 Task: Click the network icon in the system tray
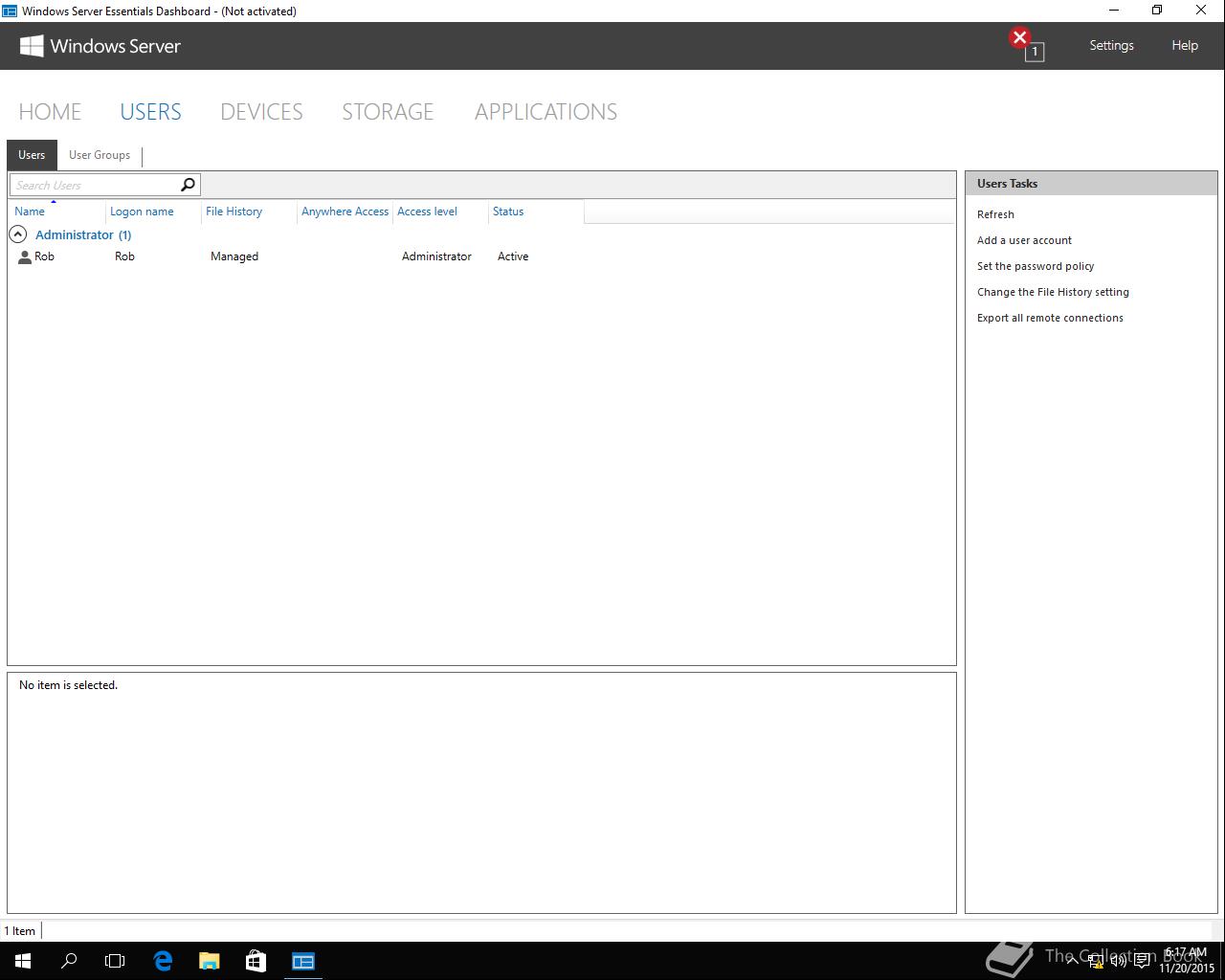point(1096,961)
